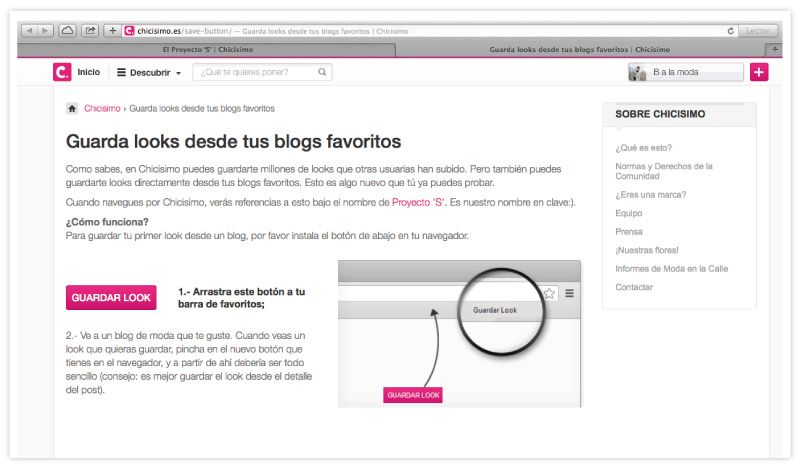Click the pink plus upload button
Viewport: 800px width, 464px height.
coord(759,72)
